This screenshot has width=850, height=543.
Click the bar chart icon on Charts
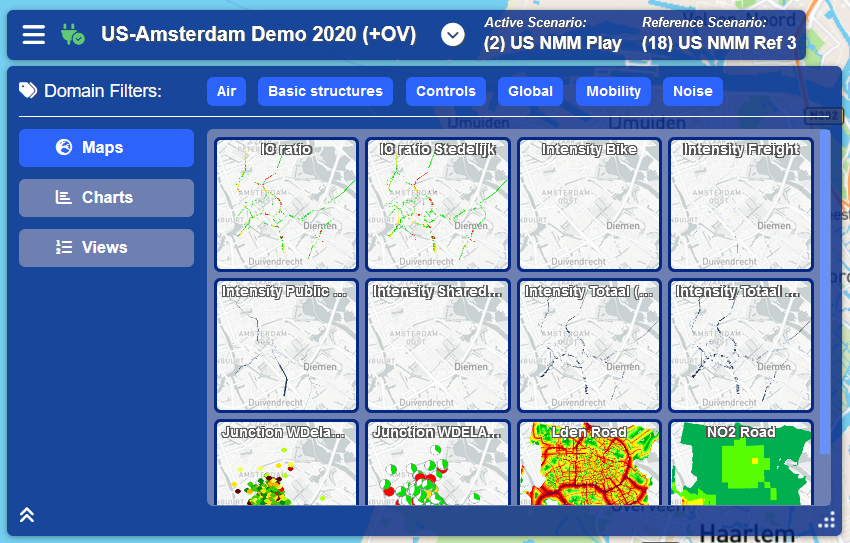tap(63, 197)
